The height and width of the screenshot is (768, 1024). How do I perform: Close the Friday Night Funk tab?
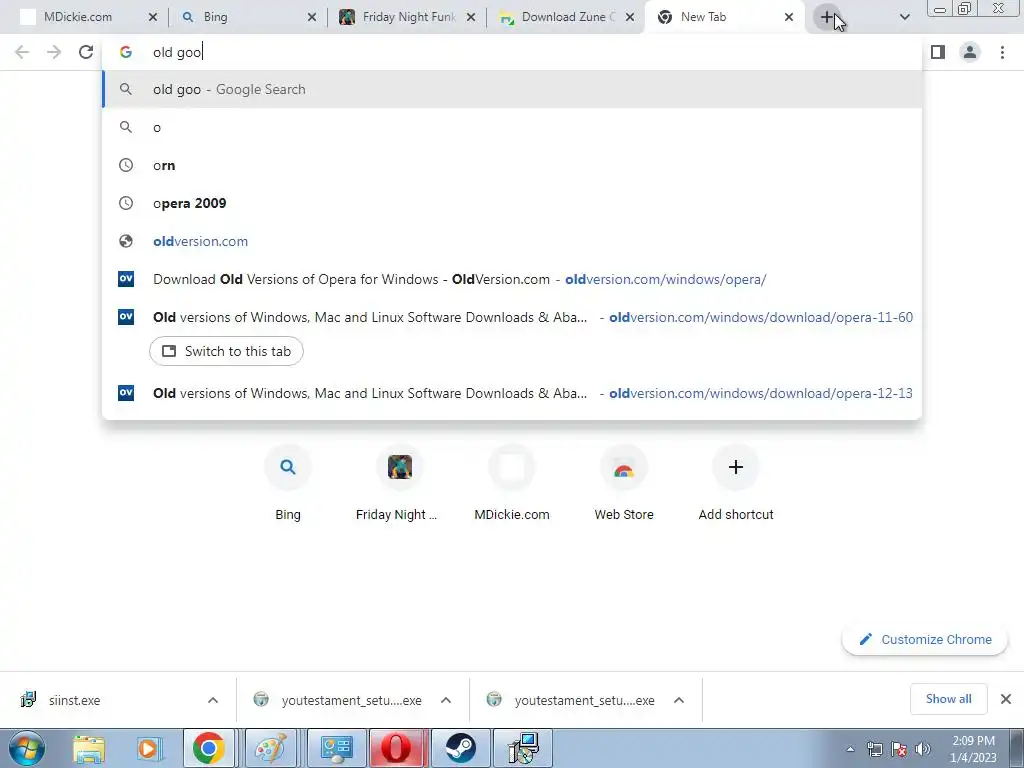pyautogui.click(x=471, y=18)
